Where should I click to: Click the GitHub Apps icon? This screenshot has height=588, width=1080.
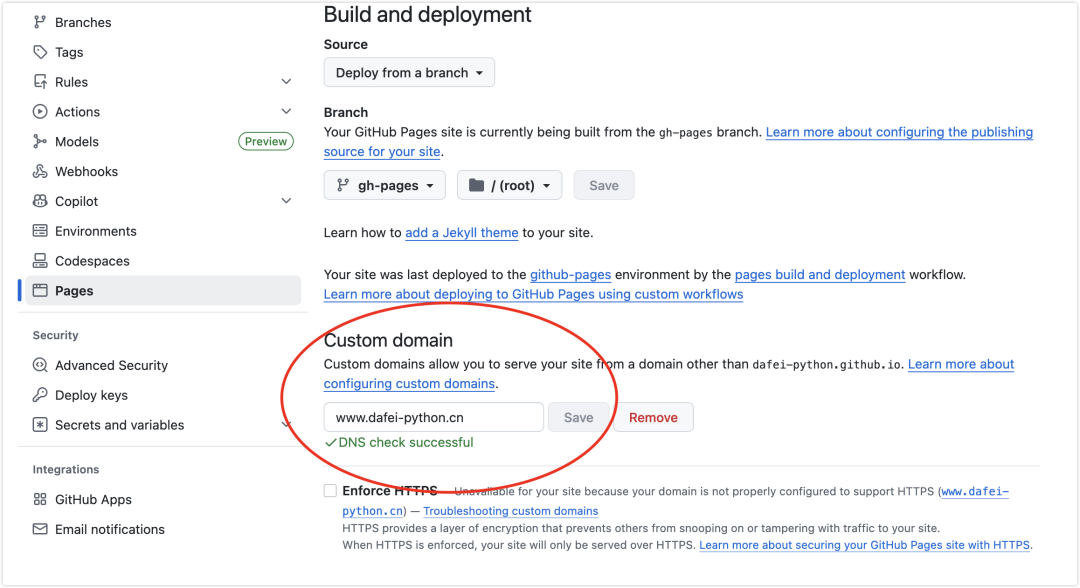pyautogui.click(x=40, y=499)
